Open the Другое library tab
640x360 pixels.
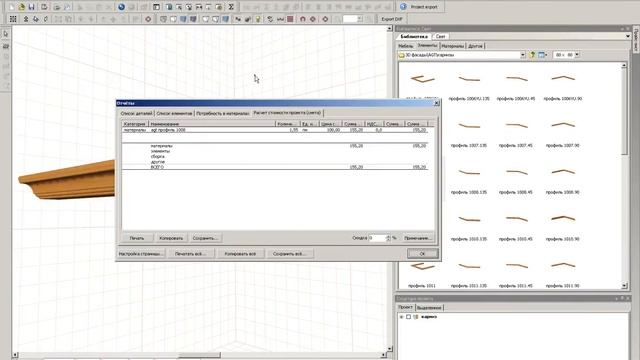pos(475,46)
